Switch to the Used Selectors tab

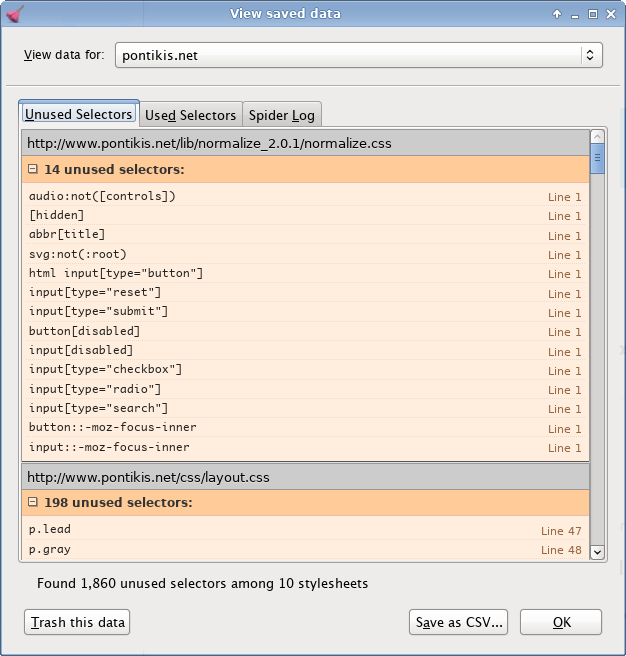pyautogui.click(x=190, y=115)
